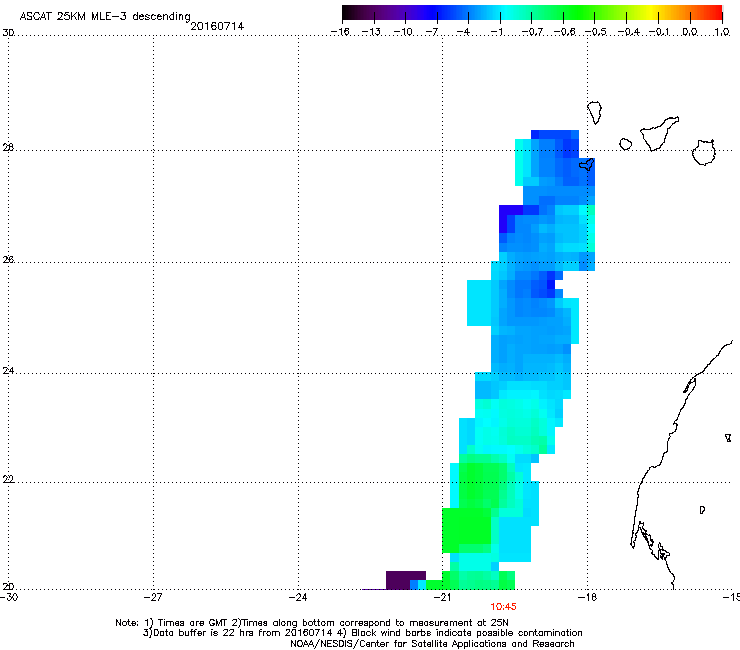Click the Gran Canaria island outline
Image resolution: width=740 pixels, height=650 pixels.
click(703, 152)
